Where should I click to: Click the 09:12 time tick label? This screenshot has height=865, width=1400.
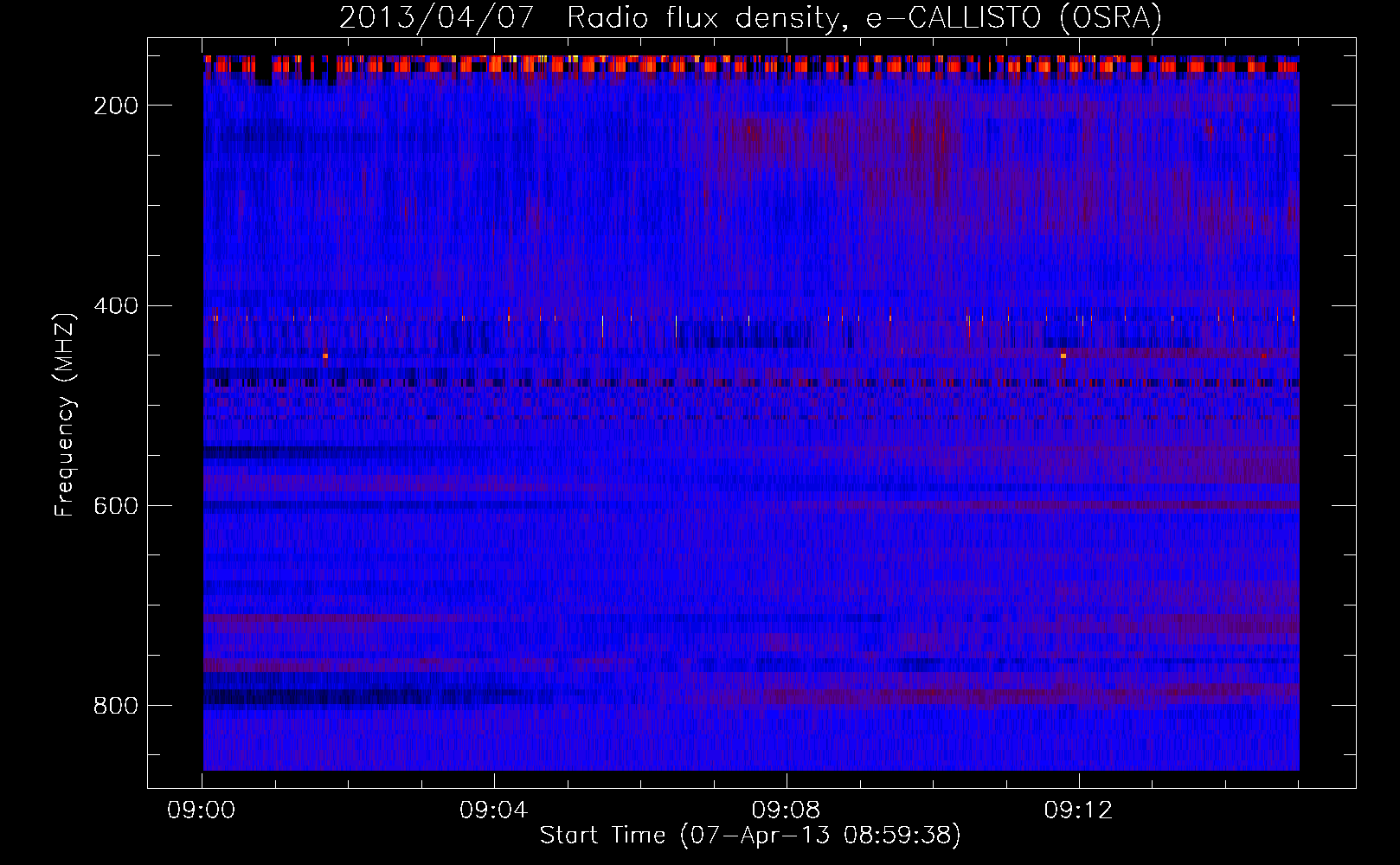1078,810
